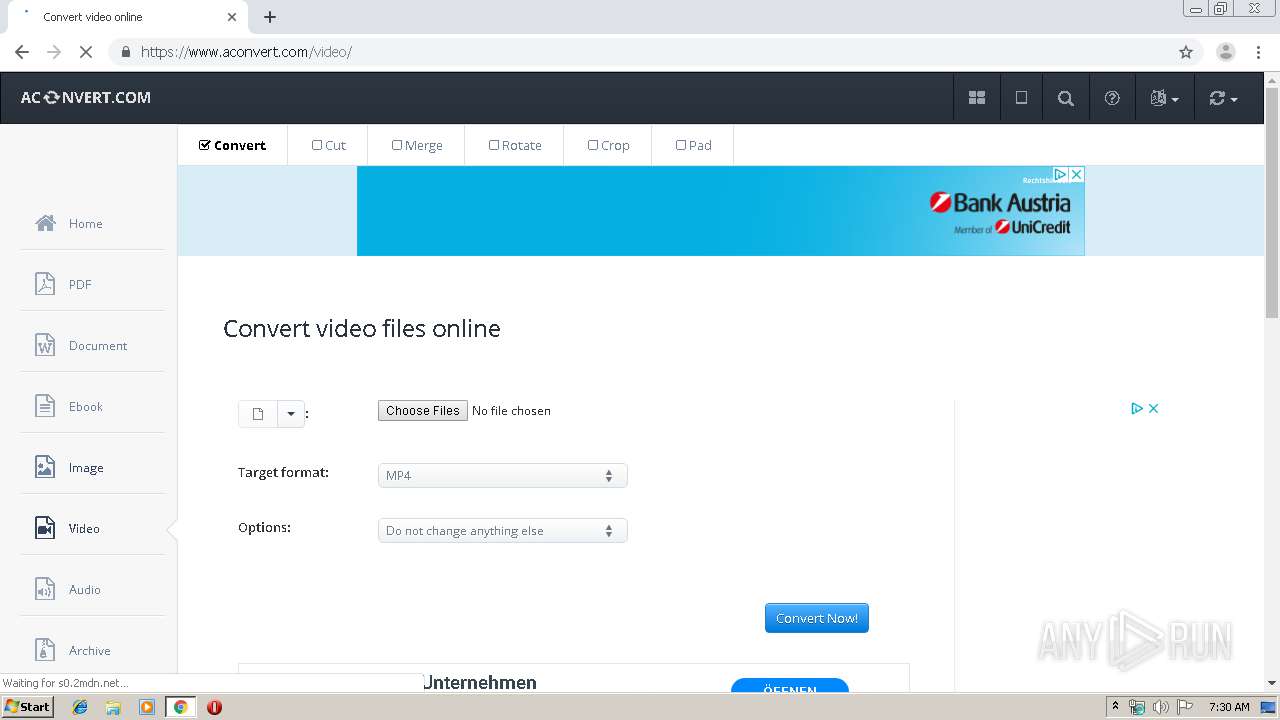Image resolution: width=1280 pixels, height=720 pixels.
Task: Open Windows Media Player from taskbar
Action: coord(147,707)
